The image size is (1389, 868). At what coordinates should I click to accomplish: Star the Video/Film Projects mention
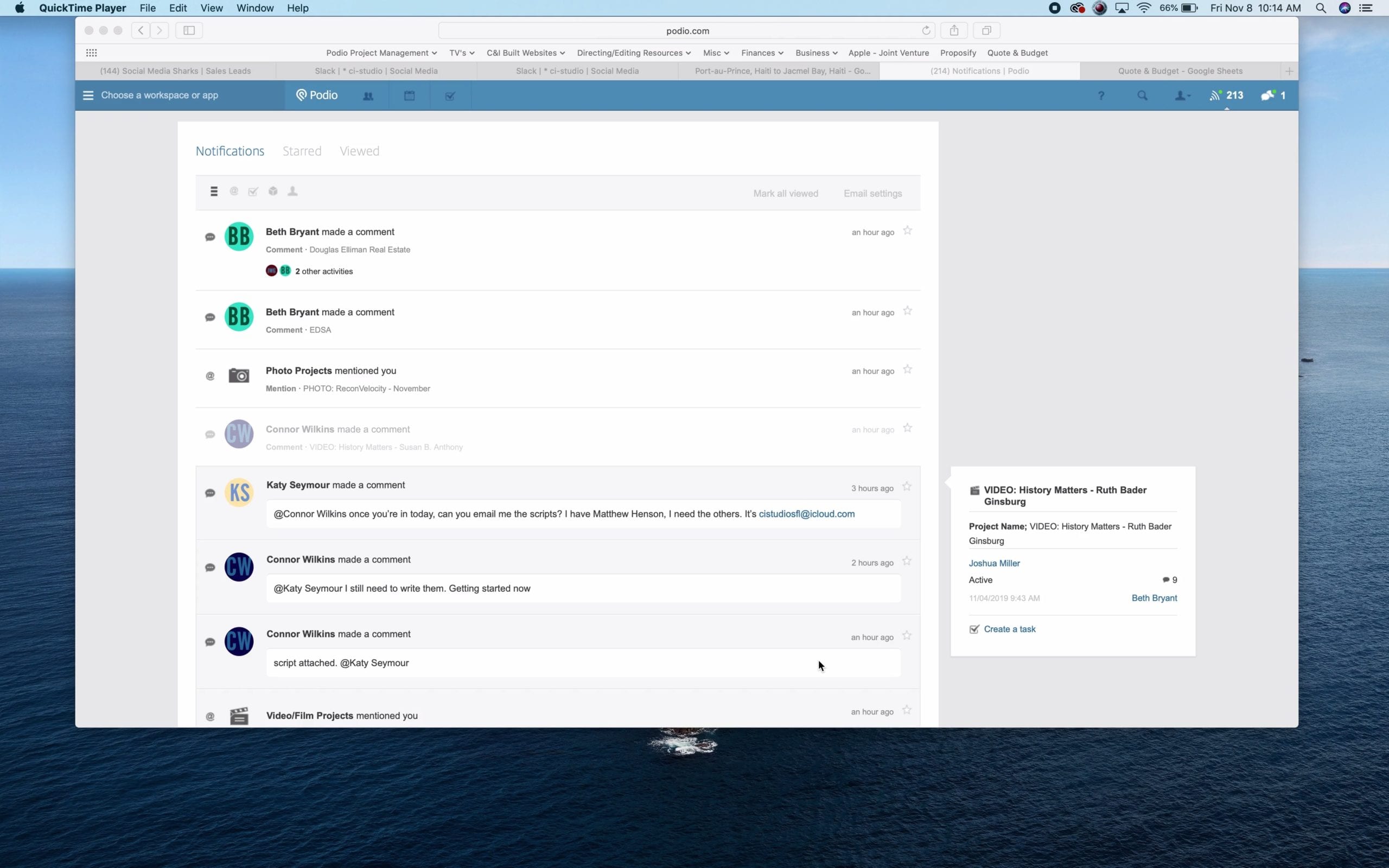point(907,711)
